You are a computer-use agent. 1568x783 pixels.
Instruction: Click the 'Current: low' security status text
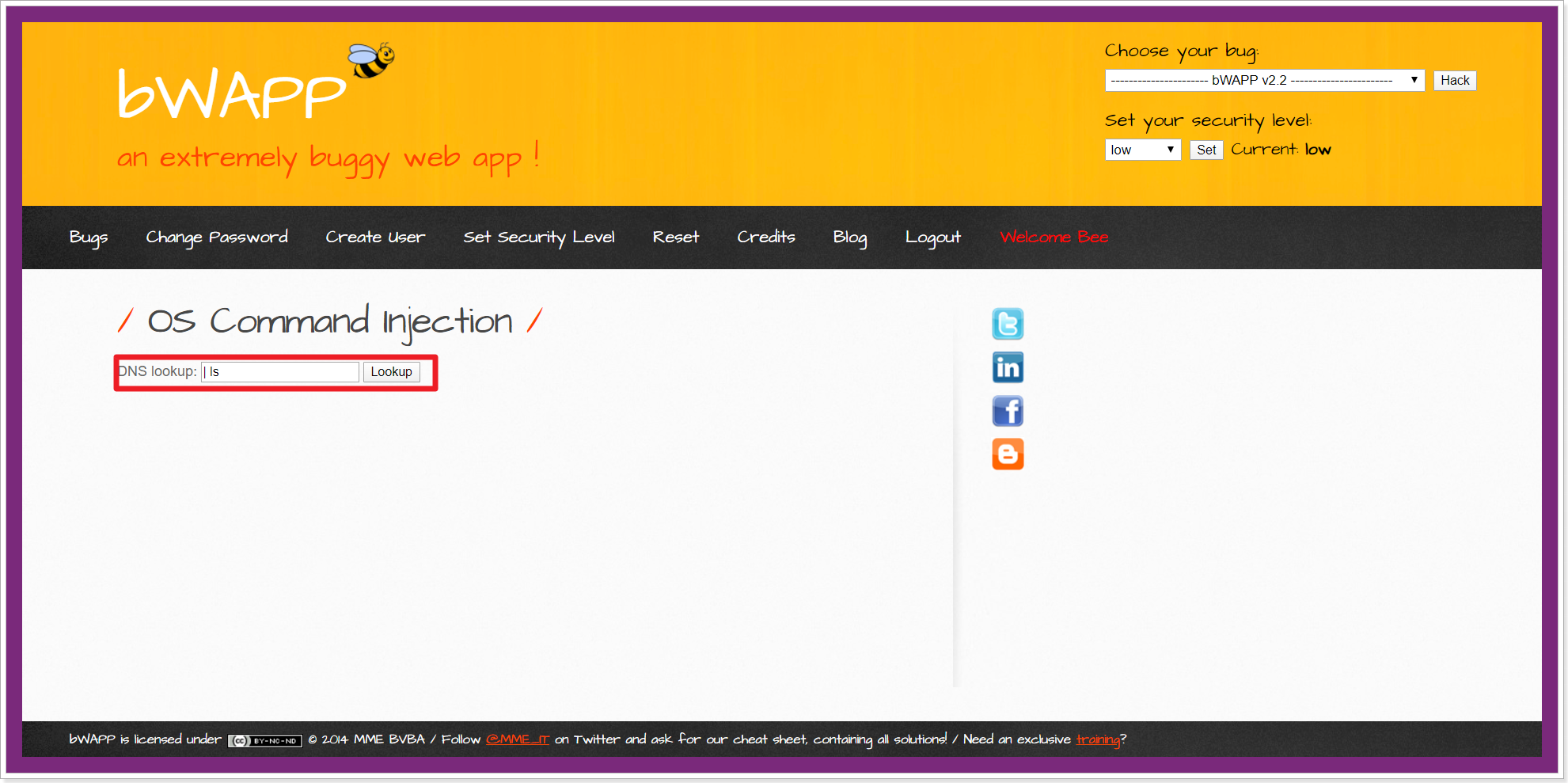coord(1281,150)
